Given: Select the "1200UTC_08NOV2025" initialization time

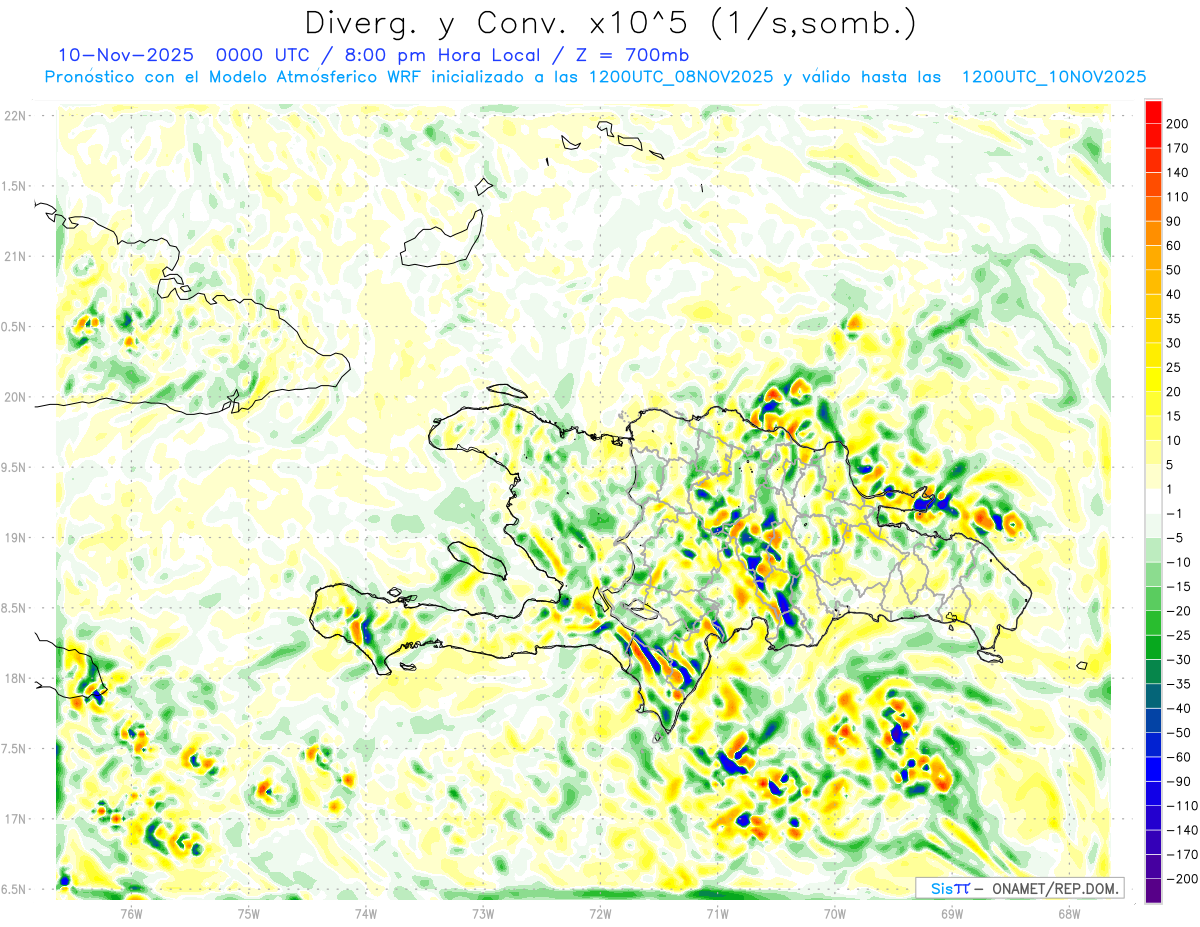Looking at the screenshot, I should click(682, 77).
